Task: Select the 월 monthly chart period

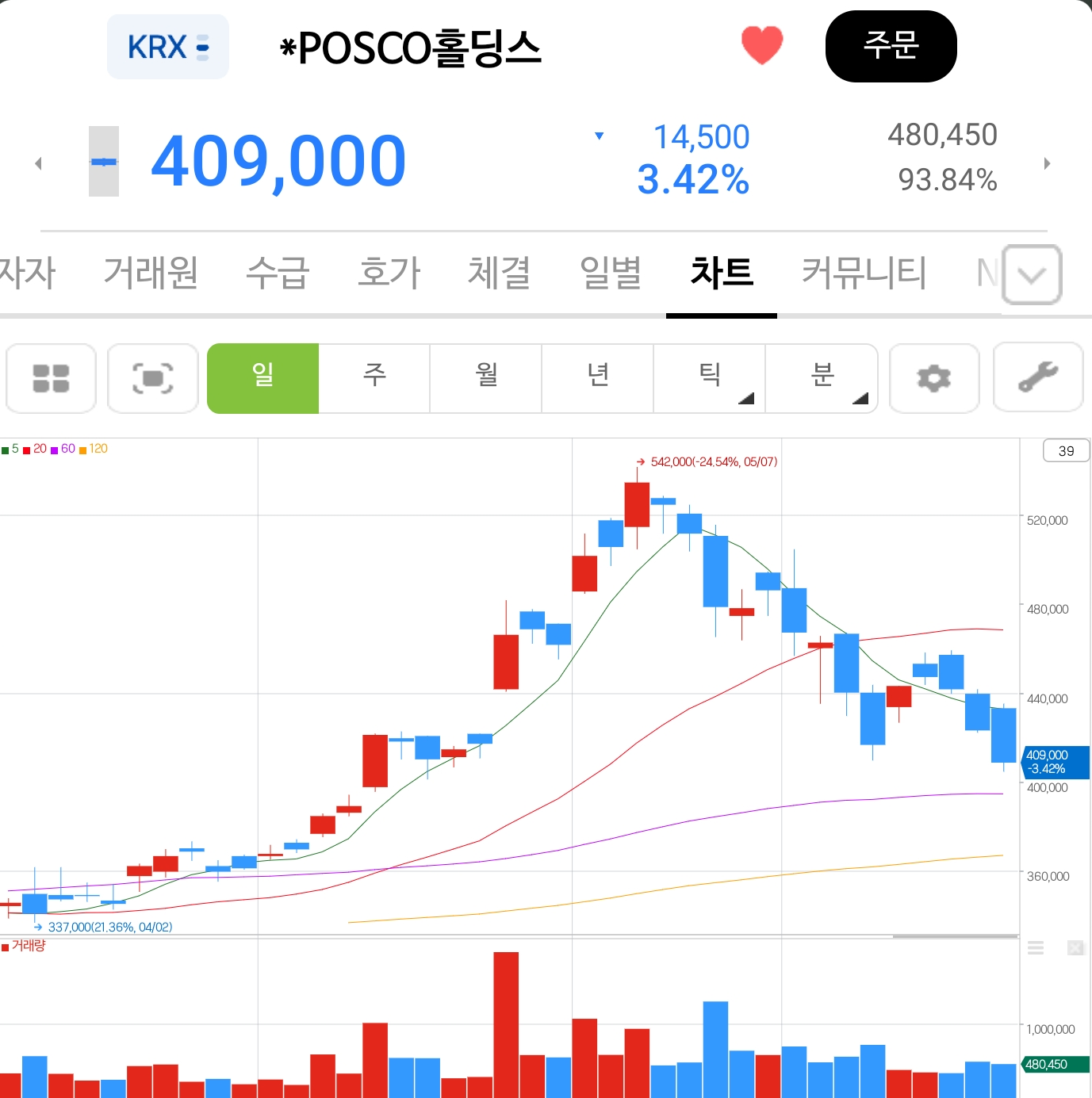Action: [x=486, y=378]
